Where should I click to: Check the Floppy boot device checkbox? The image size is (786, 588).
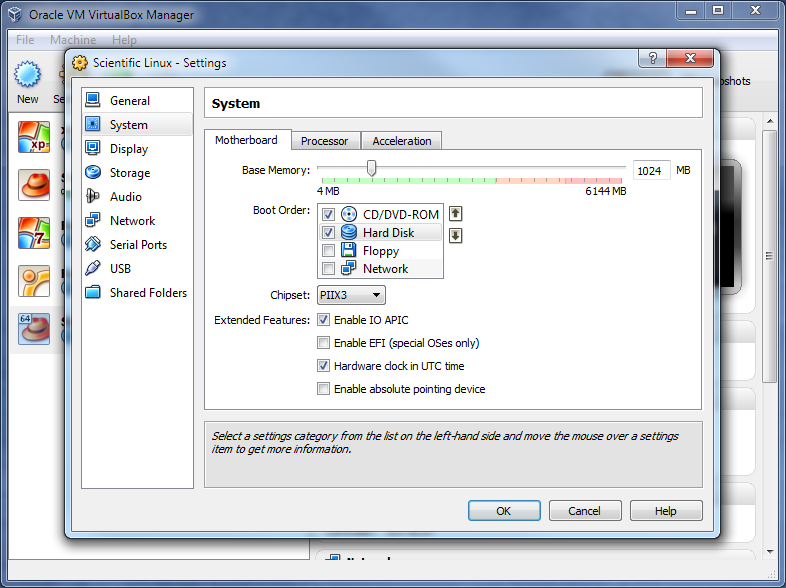(x=328, y=251)
